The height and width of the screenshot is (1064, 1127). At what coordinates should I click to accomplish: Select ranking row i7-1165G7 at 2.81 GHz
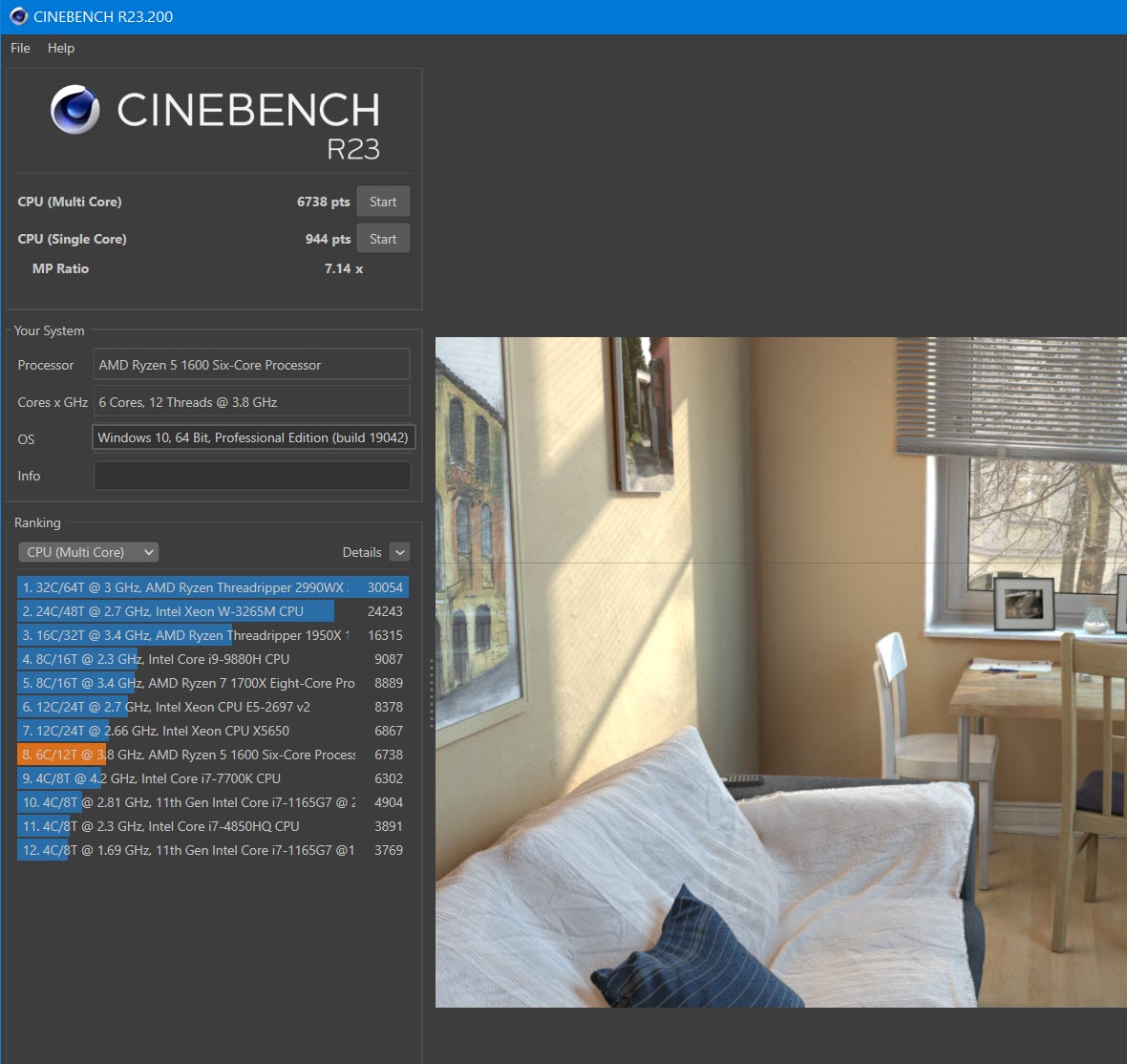click(213, 802)
